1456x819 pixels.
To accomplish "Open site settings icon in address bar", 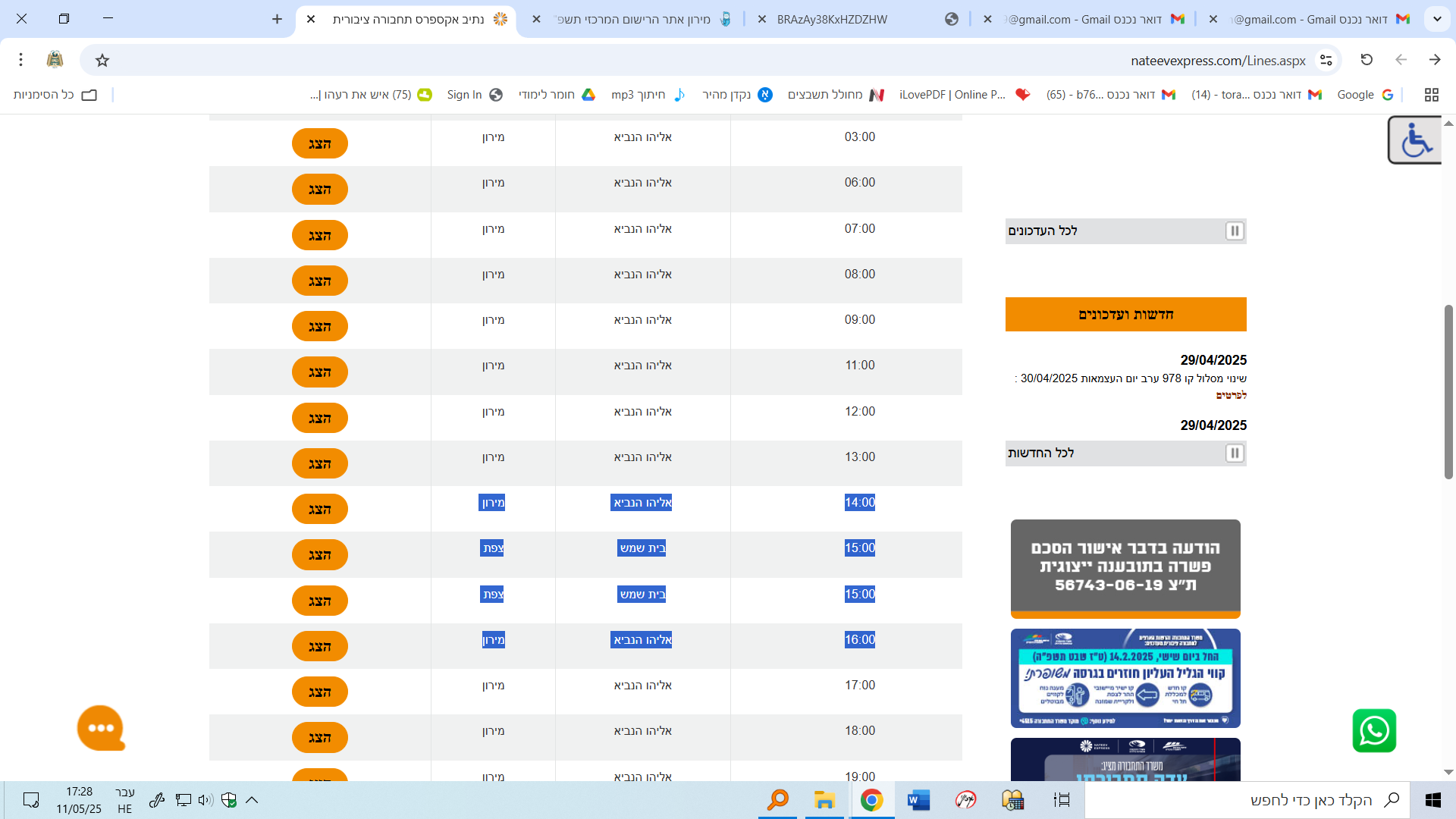I will [1326, 60].
